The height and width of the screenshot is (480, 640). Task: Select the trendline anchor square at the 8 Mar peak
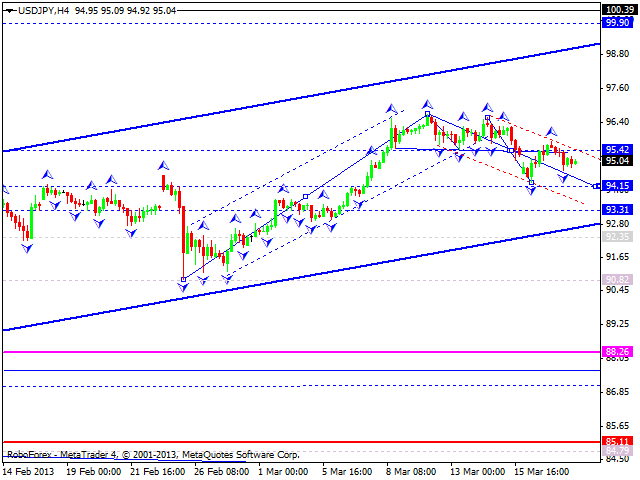tap(427, 113)
